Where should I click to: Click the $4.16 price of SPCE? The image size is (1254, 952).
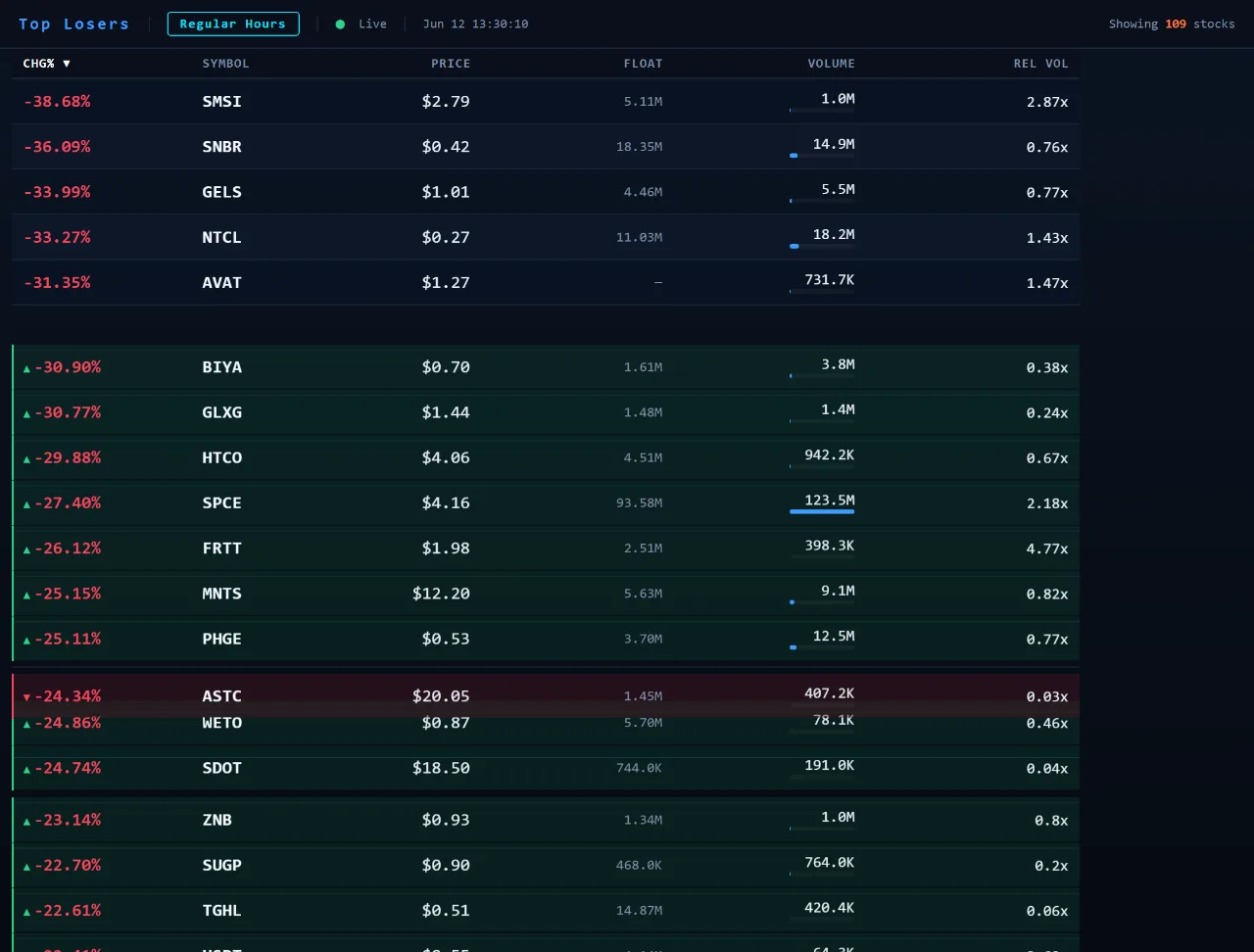(x=446, y=502)
